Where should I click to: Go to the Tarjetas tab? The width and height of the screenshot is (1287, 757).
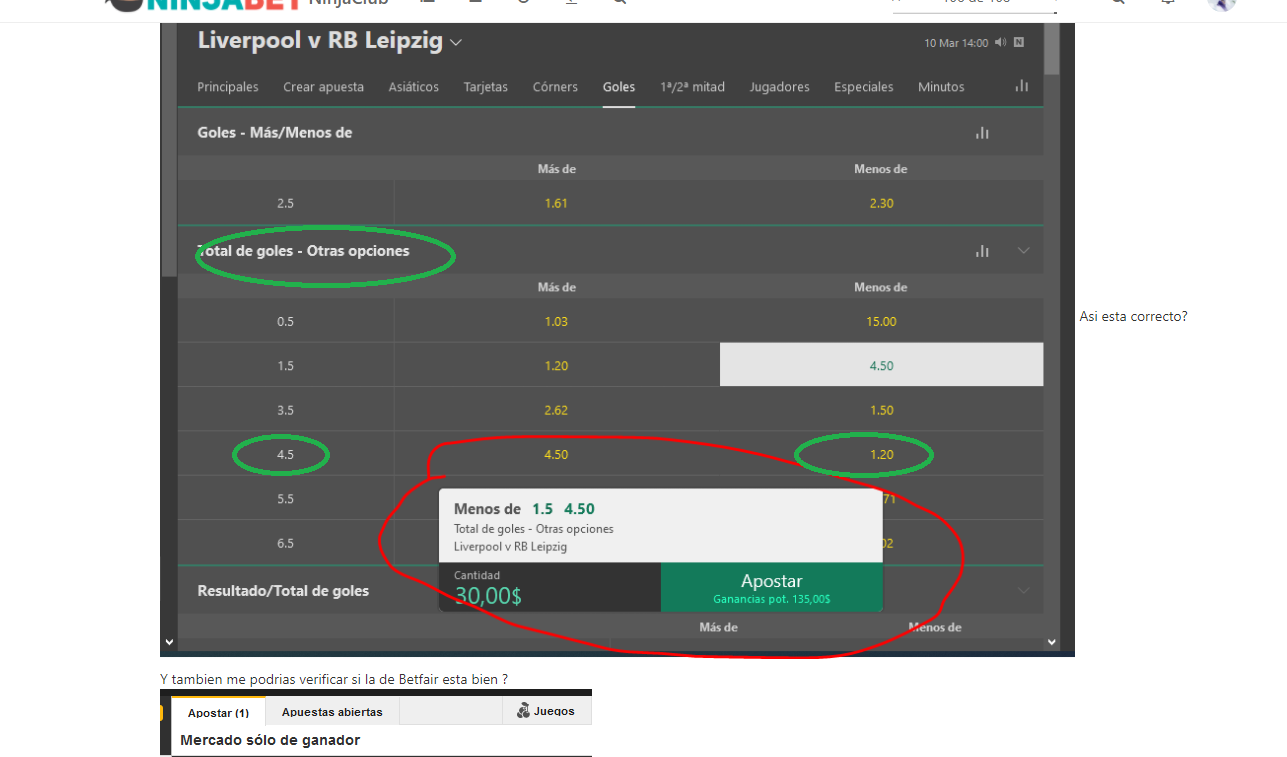[x=485, y=87]
